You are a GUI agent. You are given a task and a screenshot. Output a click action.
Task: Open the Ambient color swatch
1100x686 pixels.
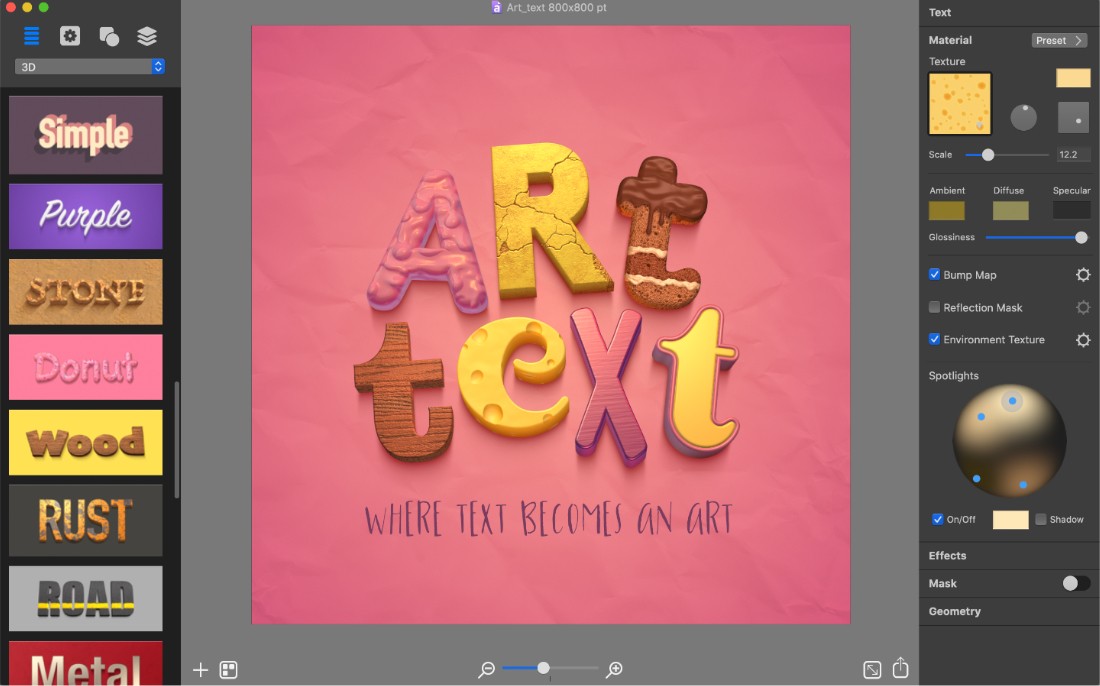point(946,210)
